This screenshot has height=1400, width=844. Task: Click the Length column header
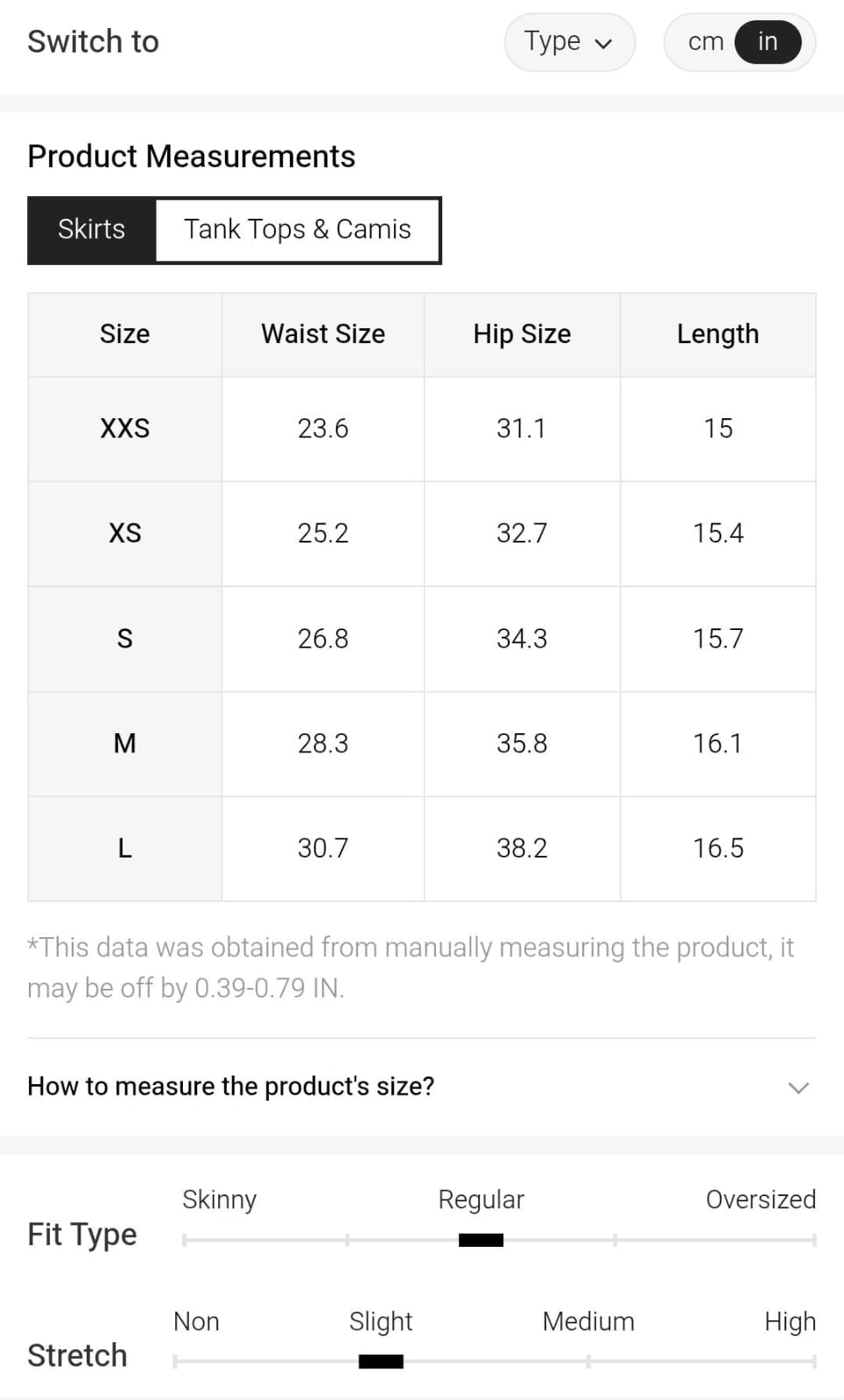pyautogui.click(x=718, y=334)
